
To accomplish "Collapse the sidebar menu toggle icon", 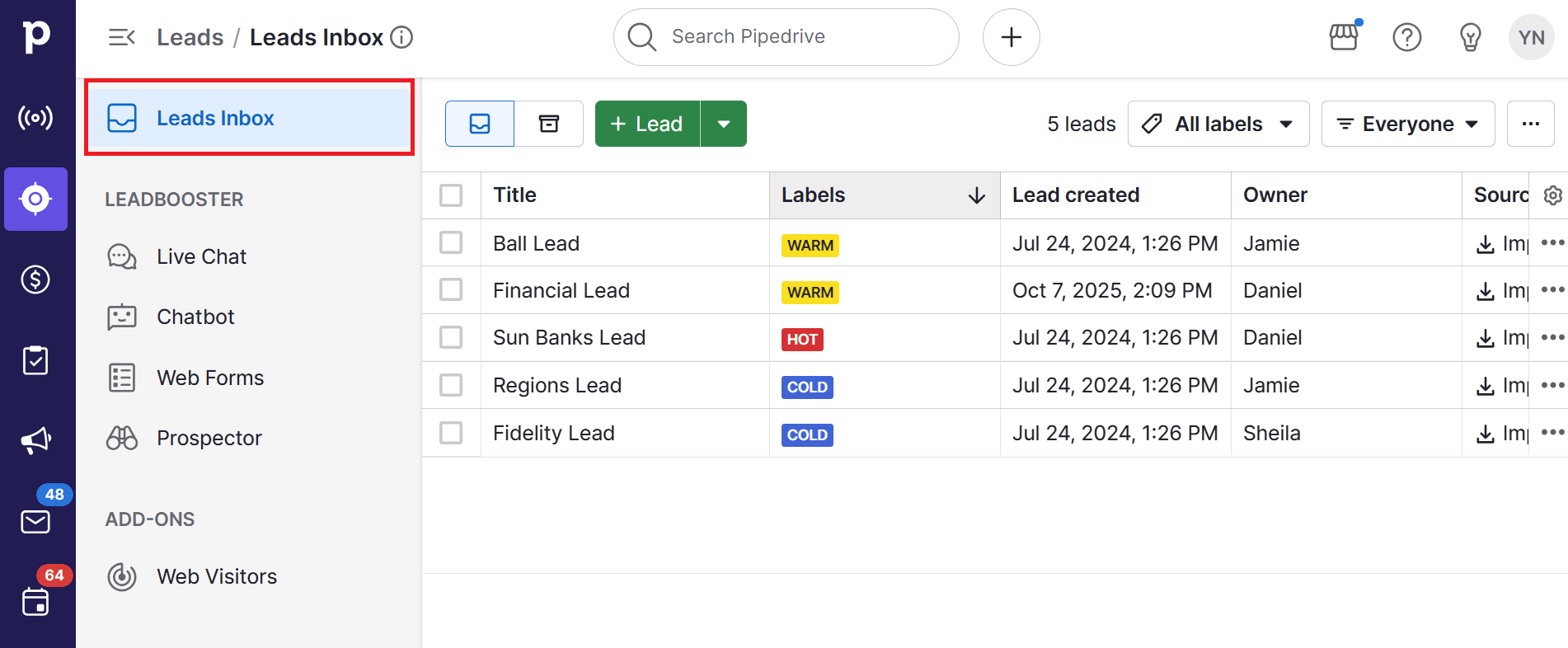I will pos(122,37).
